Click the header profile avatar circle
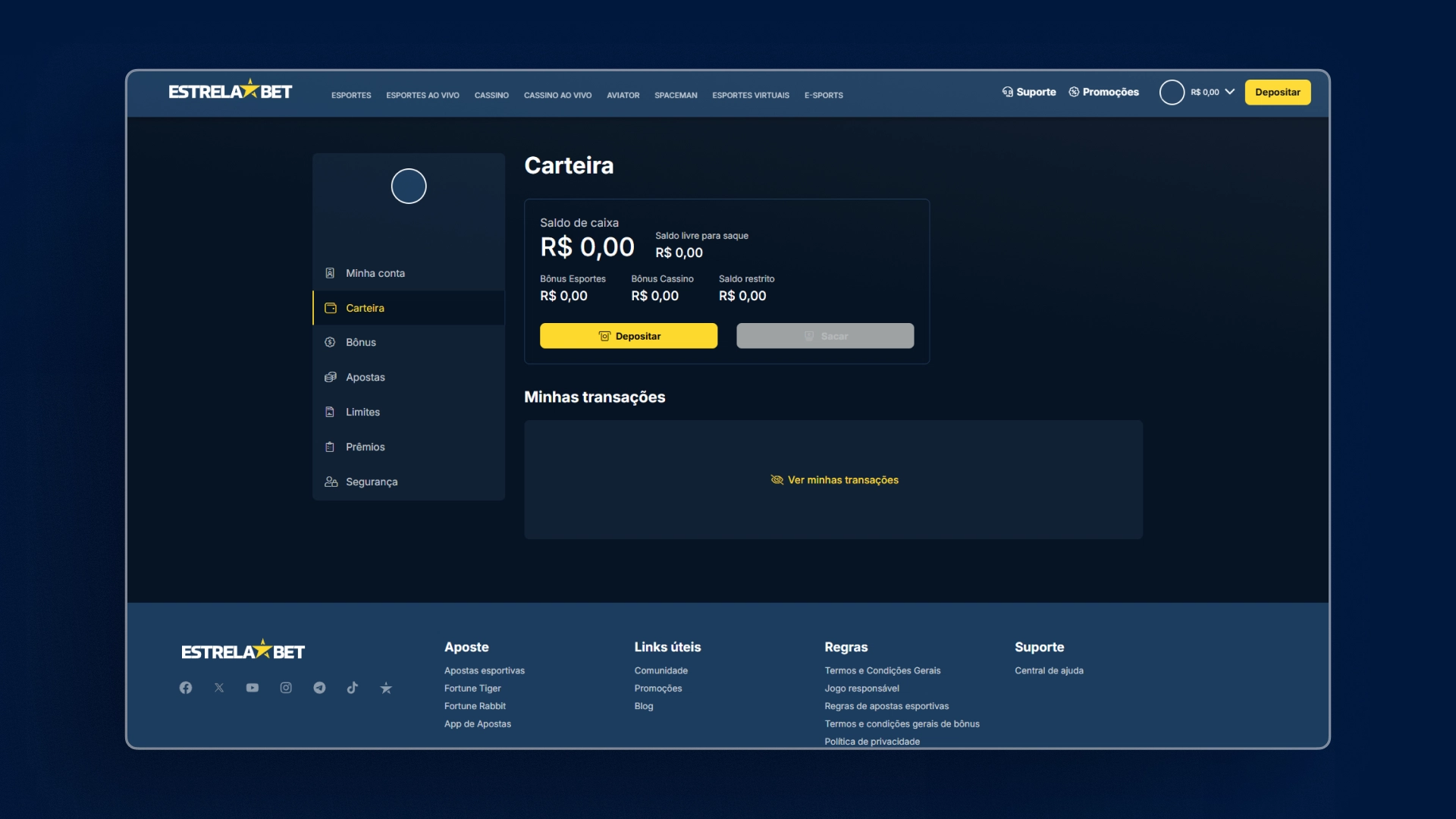The height and width of the screenshot is (819, 1456). click(x=1172, y=92)
